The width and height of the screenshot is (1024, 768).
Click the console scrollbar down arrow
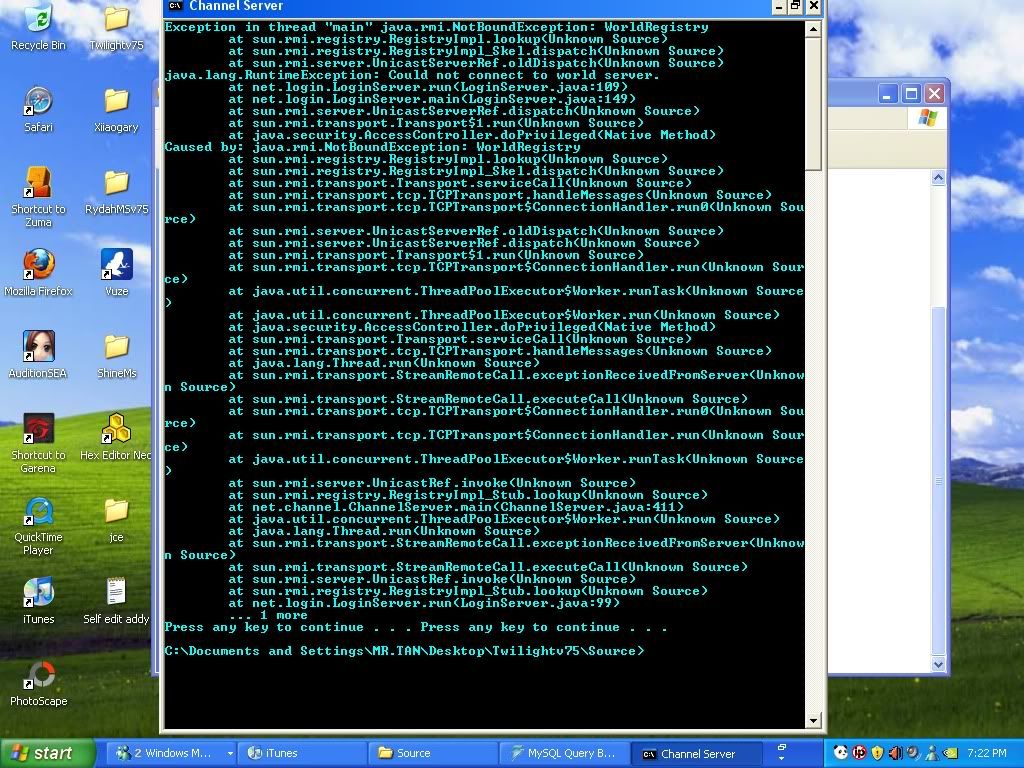[x=813, y=720]
